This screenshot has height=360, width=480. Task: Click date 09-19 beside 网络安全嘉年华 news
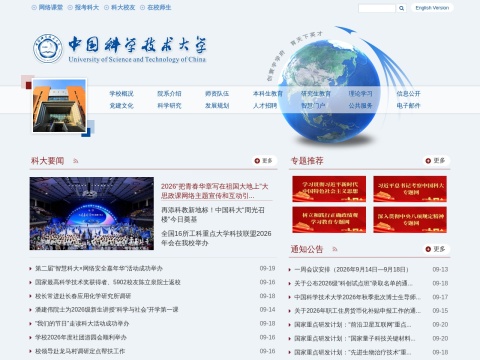[267, 268]
